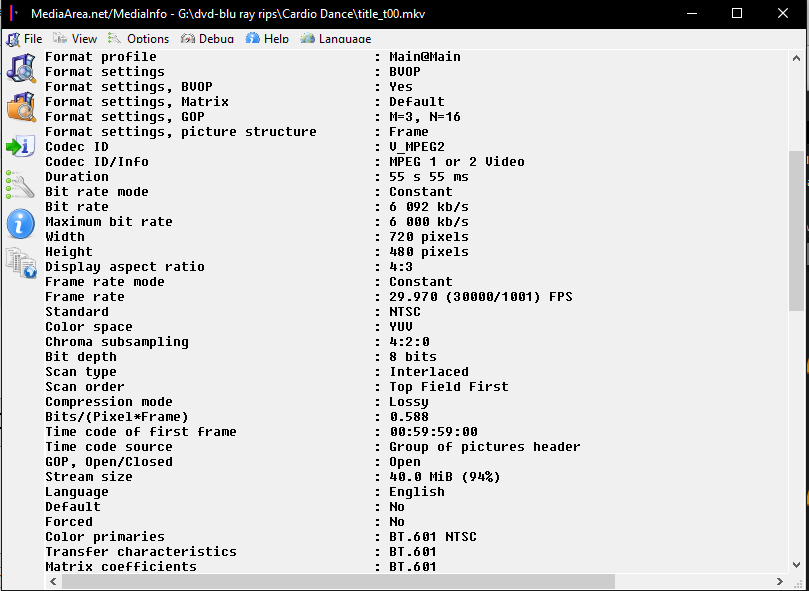Click the '40.0 MiB (94%)' stream size
This screenshot has width=809, height=591.
(445, 476)
